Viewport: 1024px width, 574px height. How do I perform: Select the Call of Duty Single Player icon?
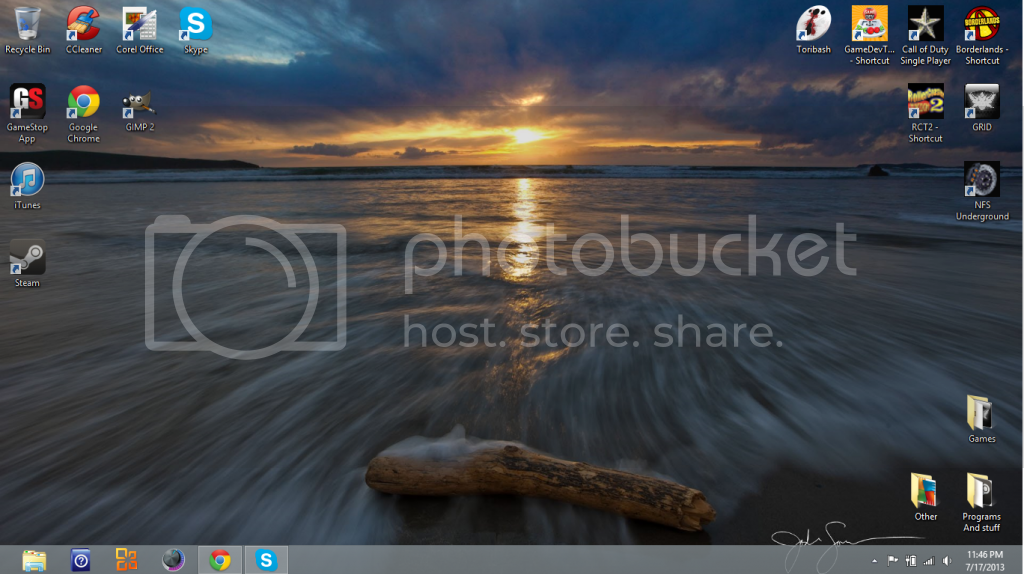925,35
